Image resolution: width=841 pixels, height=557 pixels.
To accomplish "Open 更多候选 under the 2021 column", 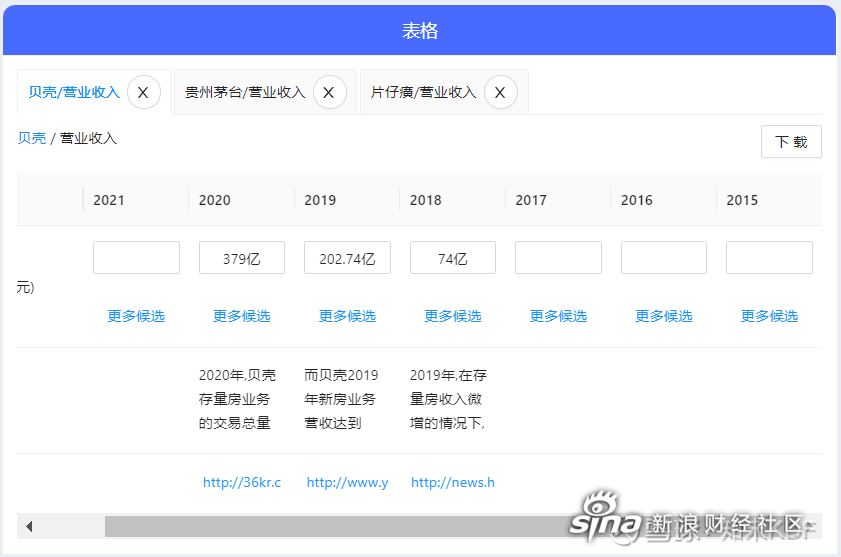I will click(x=136, y=316).
